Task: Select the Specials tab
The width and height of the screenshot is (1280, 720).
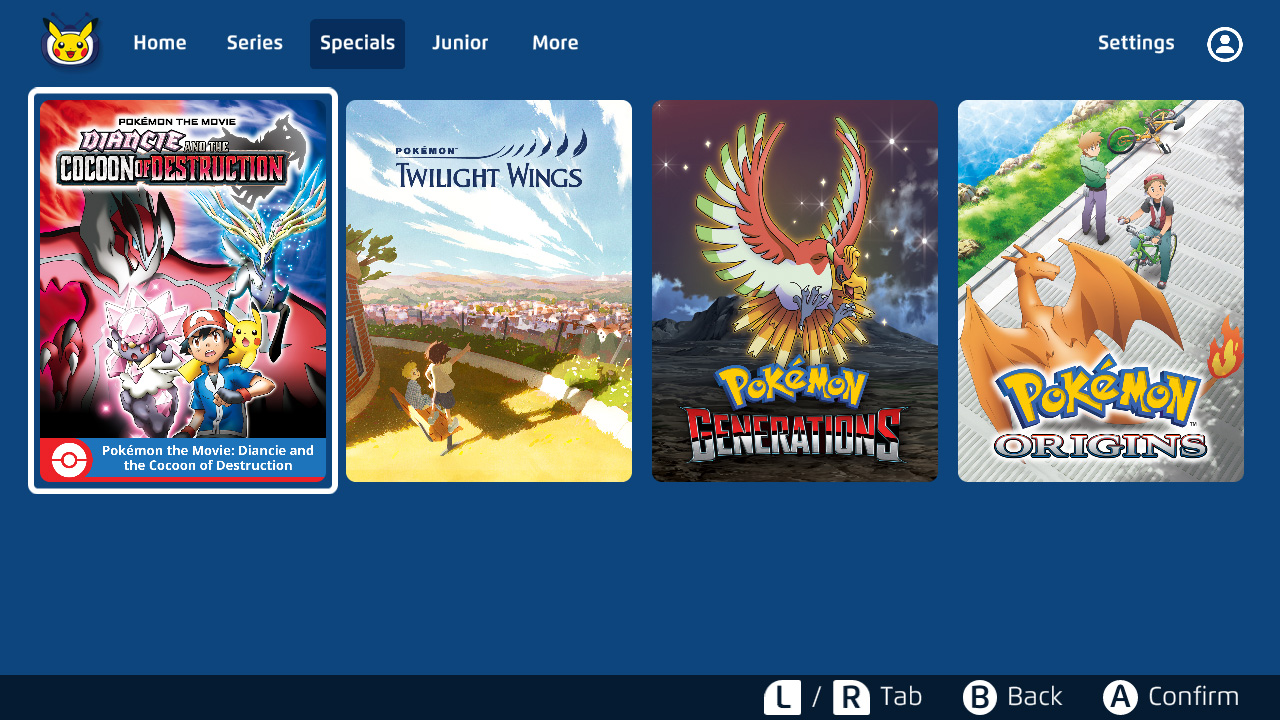Action: click(357, 43)
